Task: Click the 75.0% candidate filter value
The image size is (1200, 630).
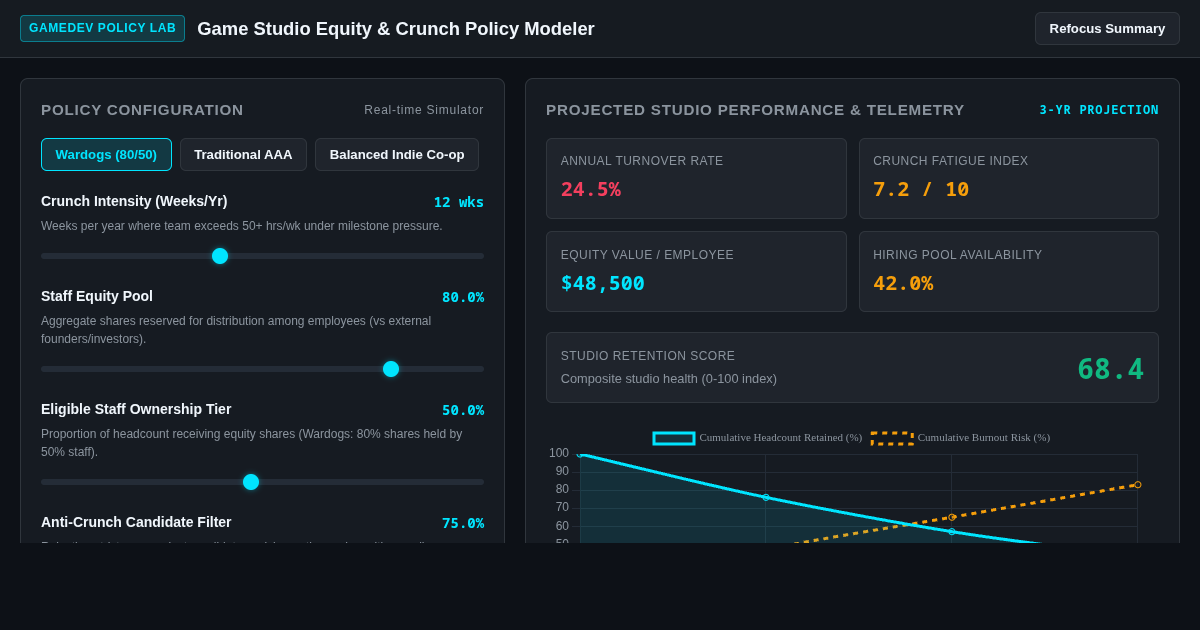Action: coord(463,523)
